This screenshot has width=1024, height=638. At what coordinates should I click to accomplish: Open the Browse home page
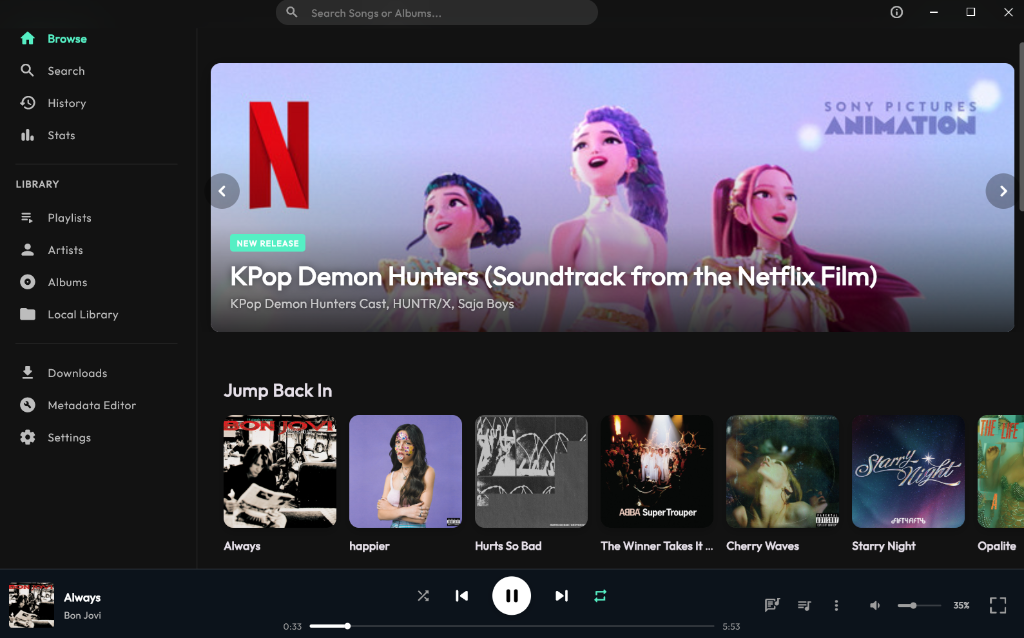tap(56, 39)
